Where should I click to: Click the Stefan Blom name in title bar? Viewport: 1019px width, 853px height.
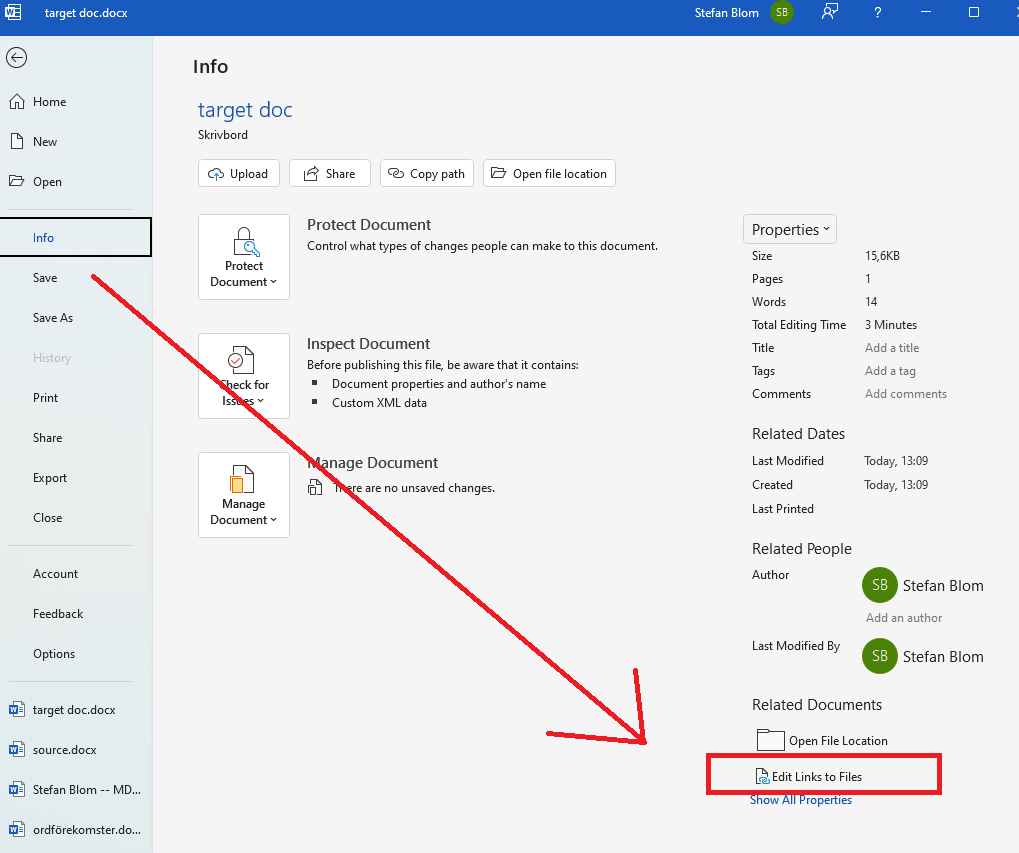pos(726,12)
